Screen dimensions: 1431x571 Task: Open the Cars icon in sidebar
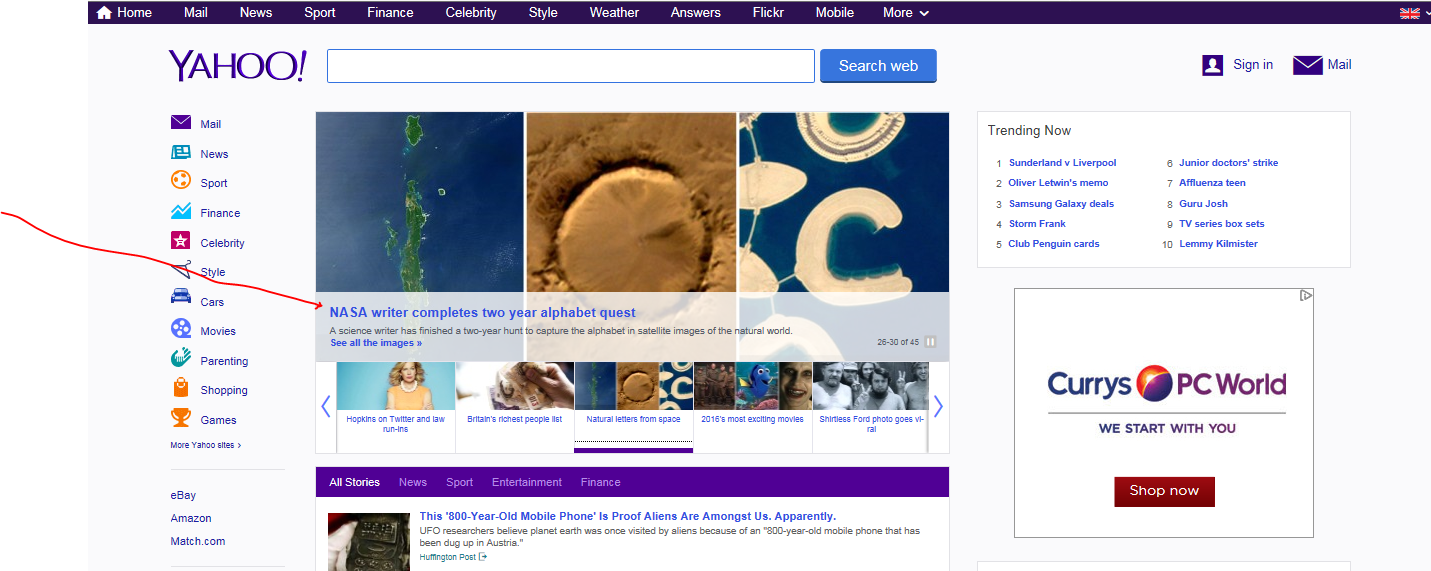click(x=181, y=296)
